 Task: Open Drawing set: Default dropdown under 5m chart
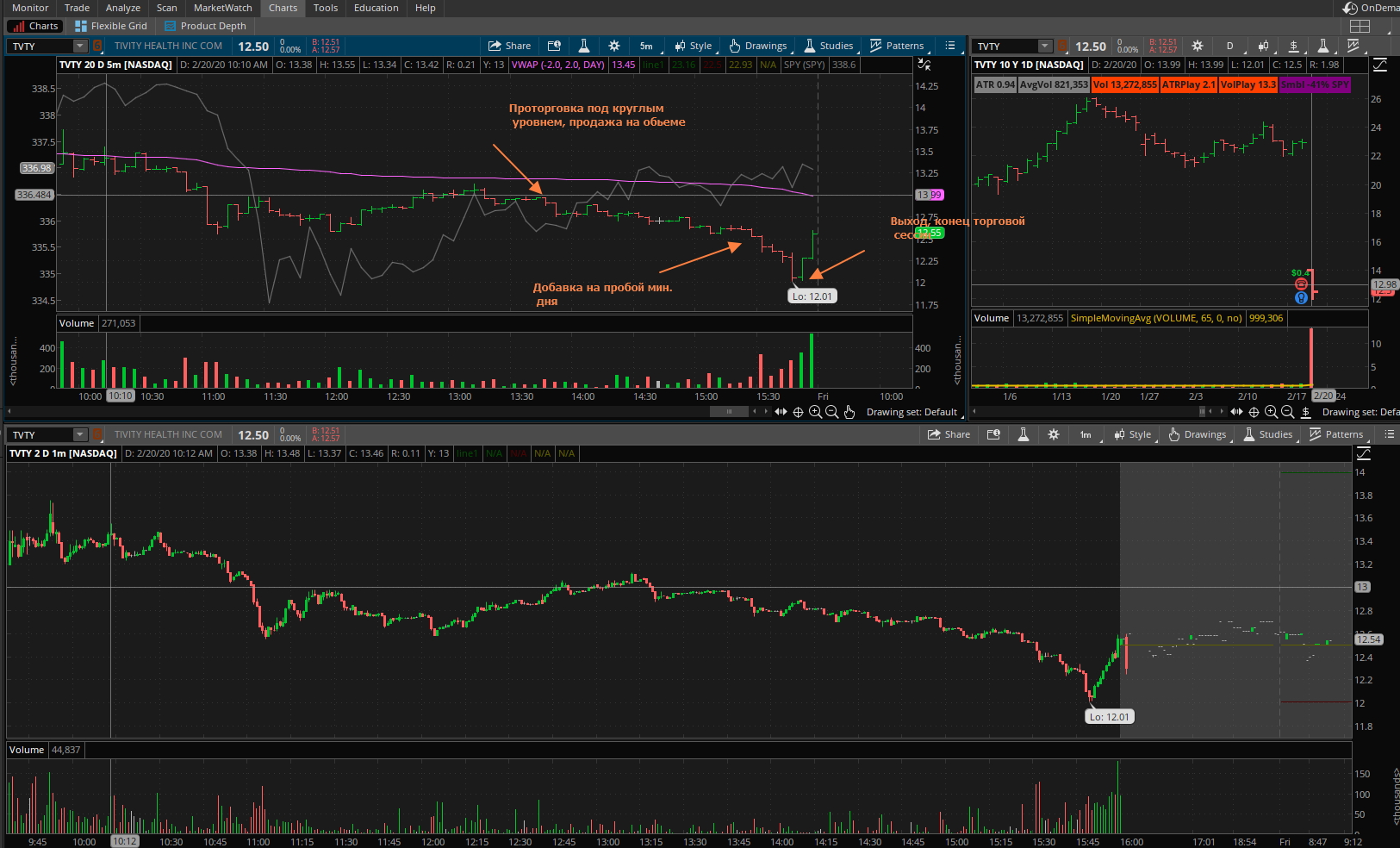tap(913, 412)
